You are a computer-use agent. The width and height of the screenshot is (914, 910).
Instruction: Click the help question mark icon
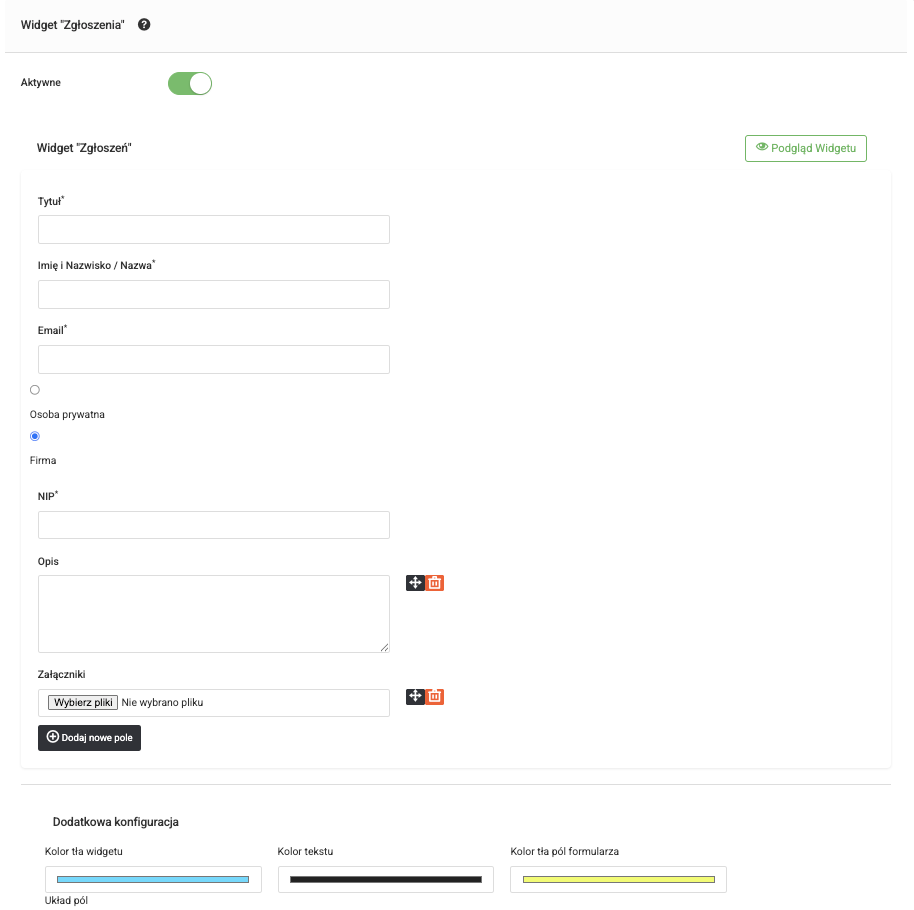tap(144, 24)
